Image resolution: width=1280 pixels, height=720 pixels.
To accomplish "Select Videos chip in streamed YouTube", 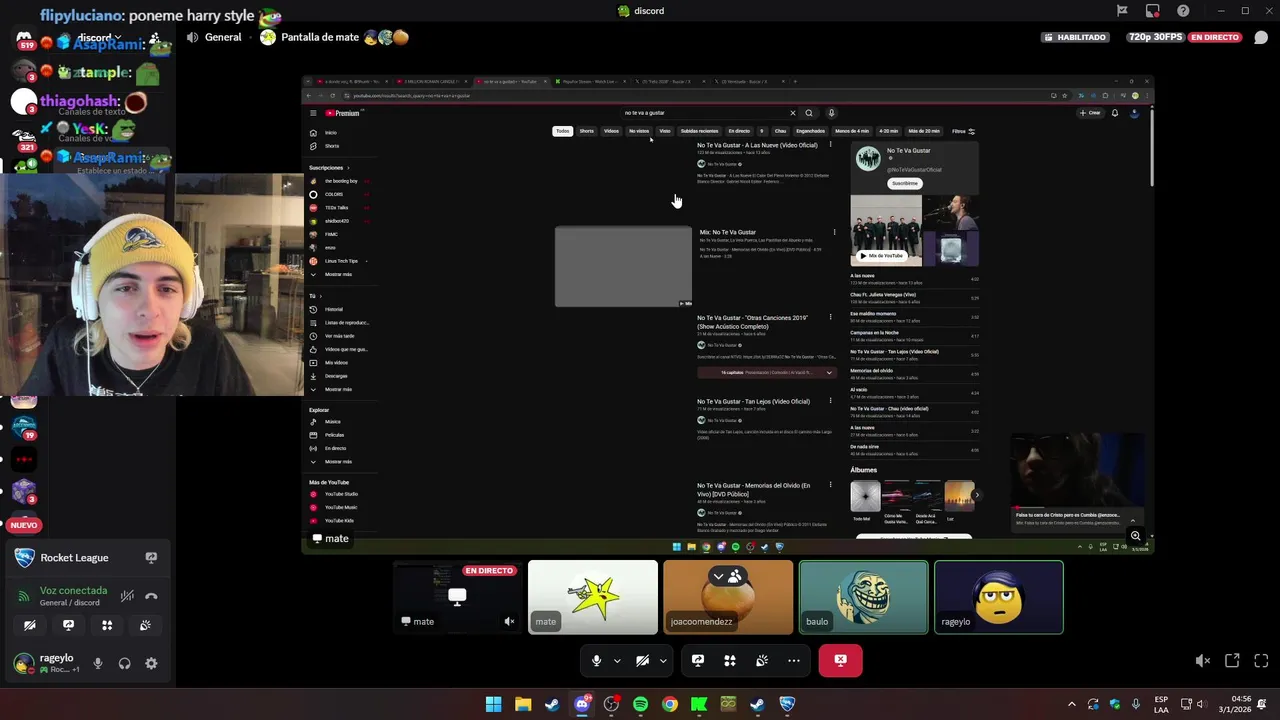I will 611,131.
